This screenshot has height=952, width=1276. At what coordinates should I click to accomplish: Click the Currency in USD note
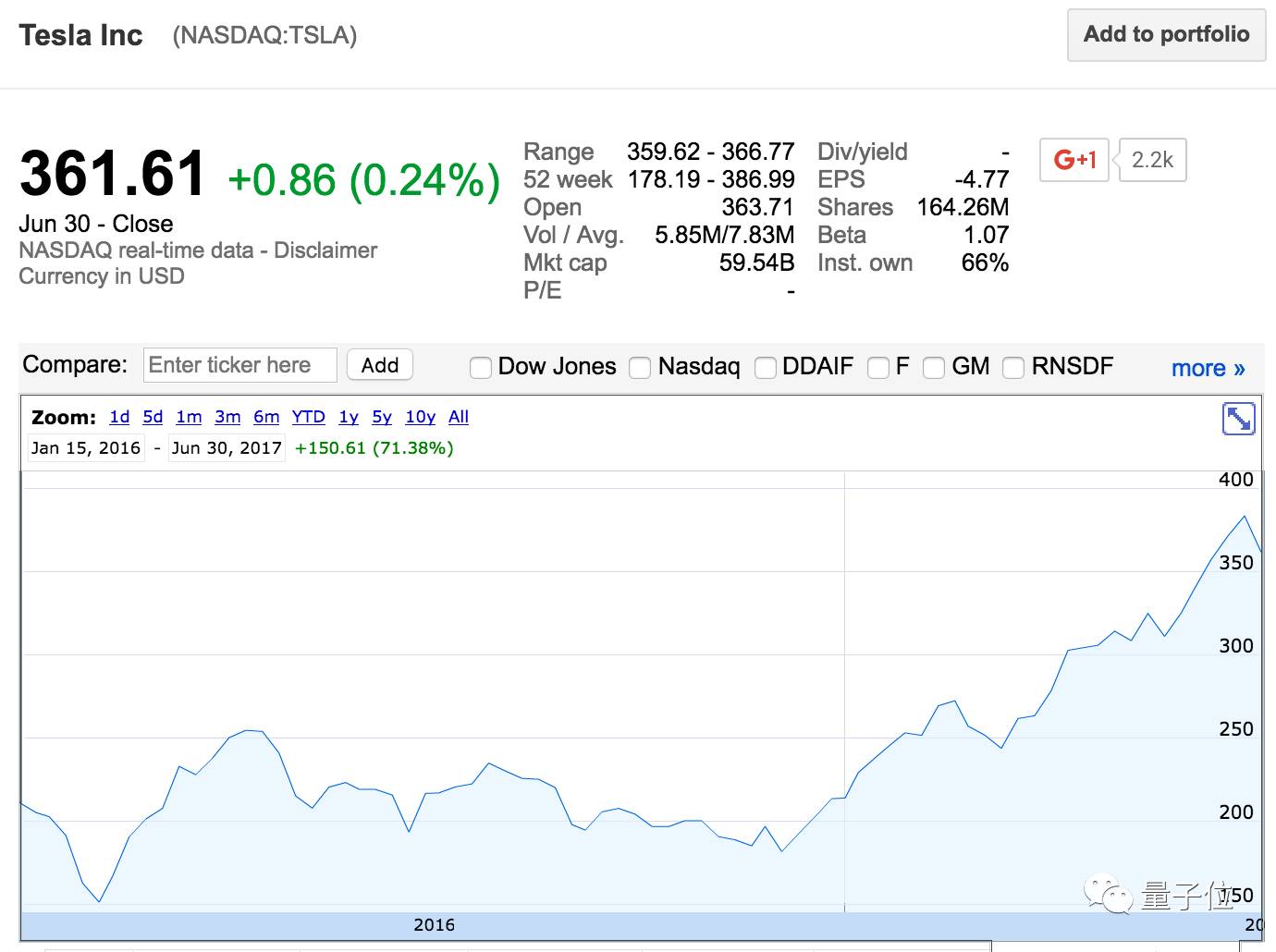pyautogui.click(x=102, y=276)
